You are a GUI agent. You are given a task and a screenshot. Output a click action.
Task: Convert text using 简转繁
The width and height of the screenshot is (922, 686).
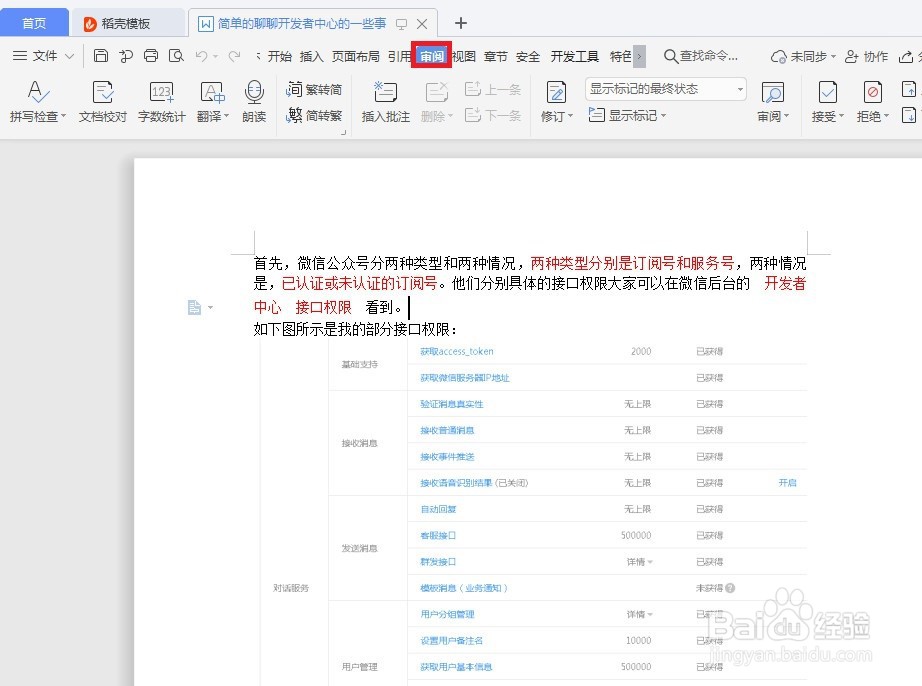(x=315, y=112)
